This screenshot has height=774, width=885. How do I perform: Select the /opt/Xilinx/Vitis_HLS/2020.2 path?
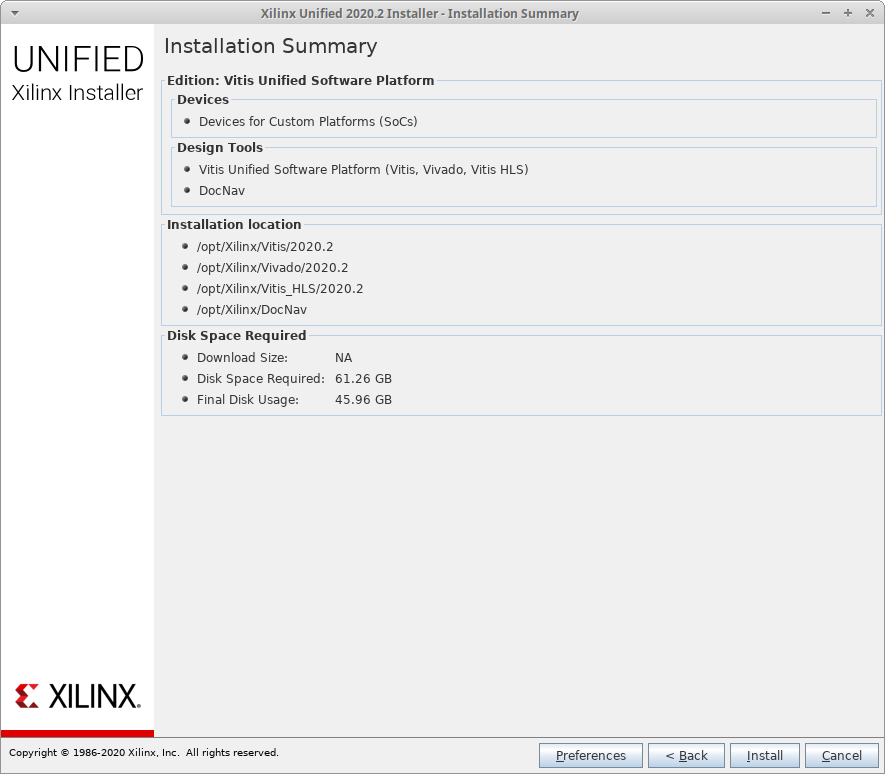[280, 289]
